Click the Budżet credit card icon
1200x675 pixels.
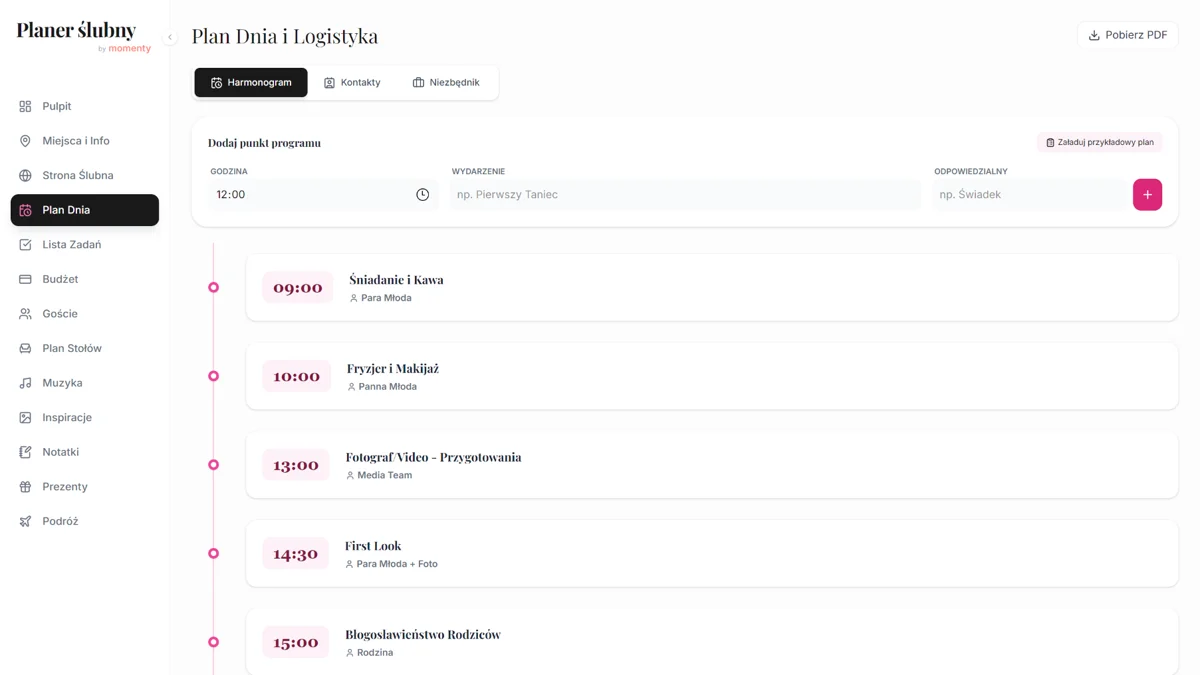(25, 279)
